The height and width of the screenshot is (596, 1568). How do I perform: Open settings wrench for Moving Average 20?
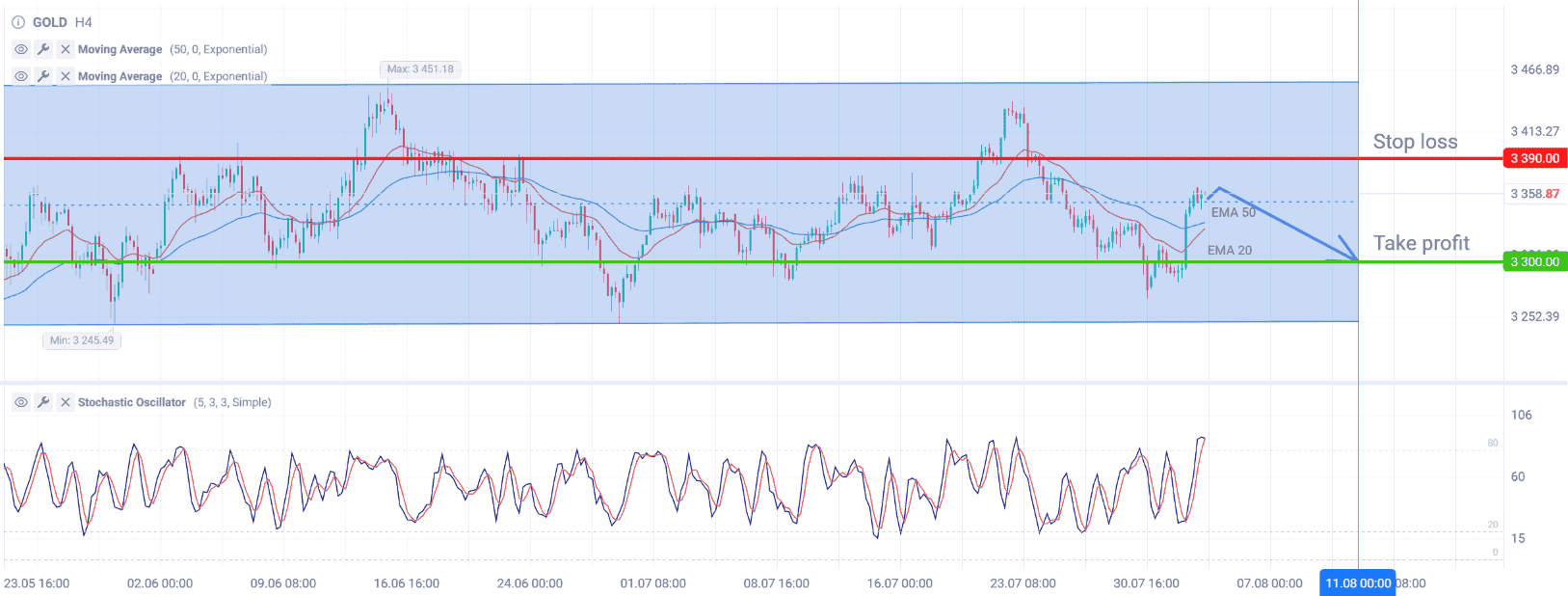click(x=43, y=76)
